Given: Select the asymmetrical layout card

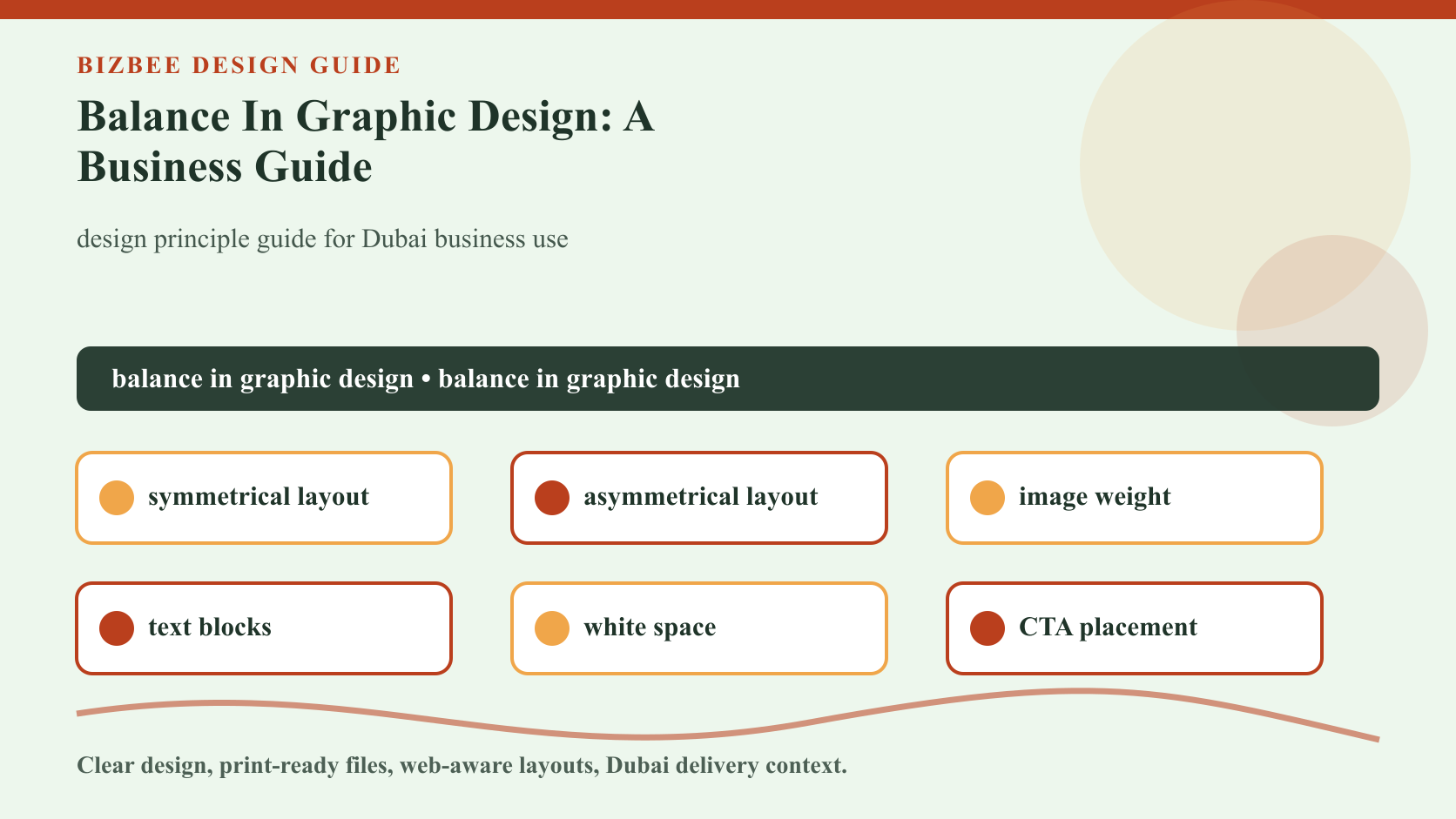Looking at the screenshot, I should click(699, 498).
